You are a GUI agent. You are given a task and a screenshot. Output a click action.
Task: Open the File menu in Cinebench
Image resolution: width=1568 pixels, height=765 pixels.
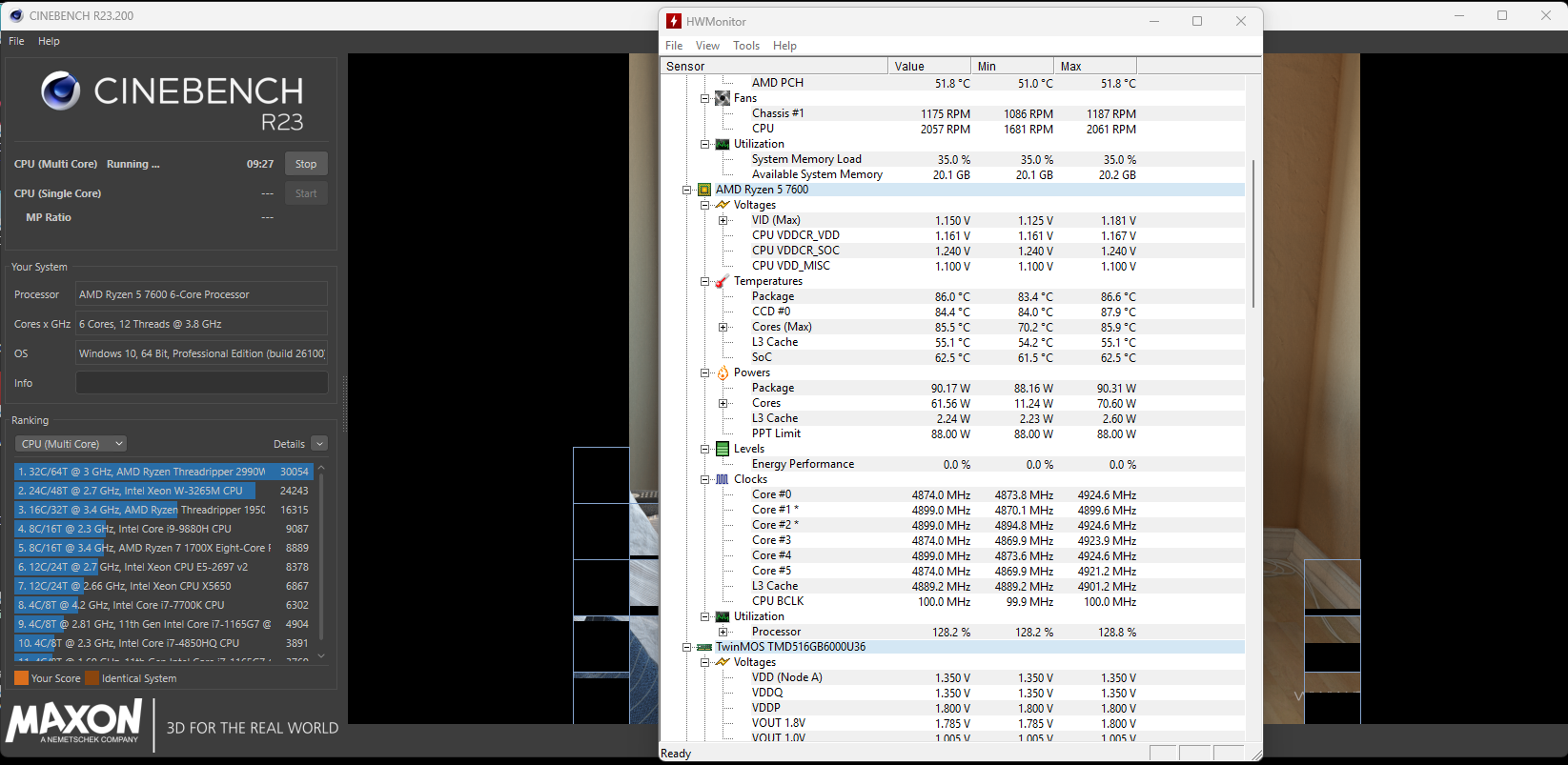pyautogui.click(x=16, y=41)
